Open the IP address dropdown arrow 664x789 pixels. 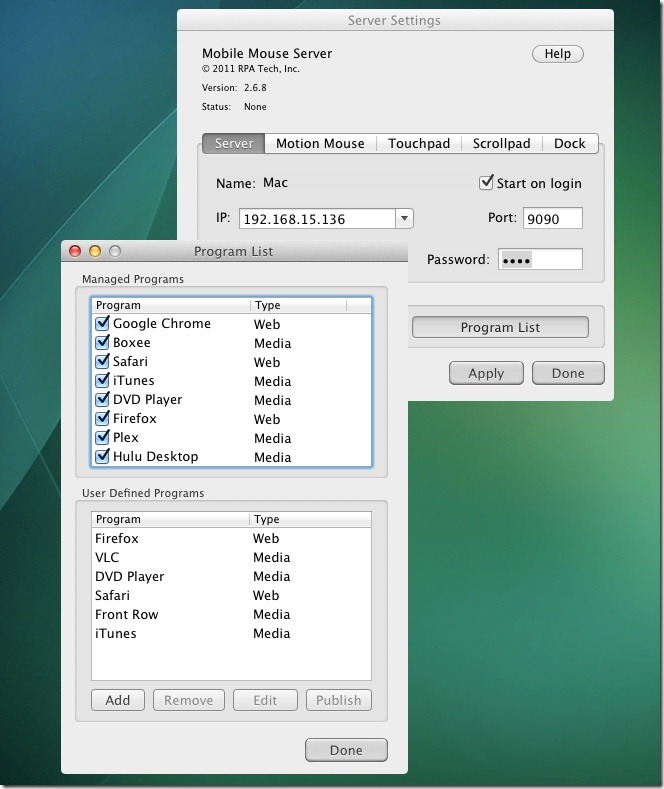404,218
